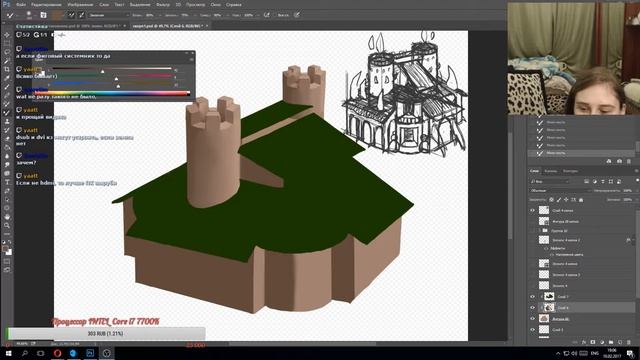Toggle the Эффекты visibility eye
The width and height of the screenshot is (640, 360).
546,248
